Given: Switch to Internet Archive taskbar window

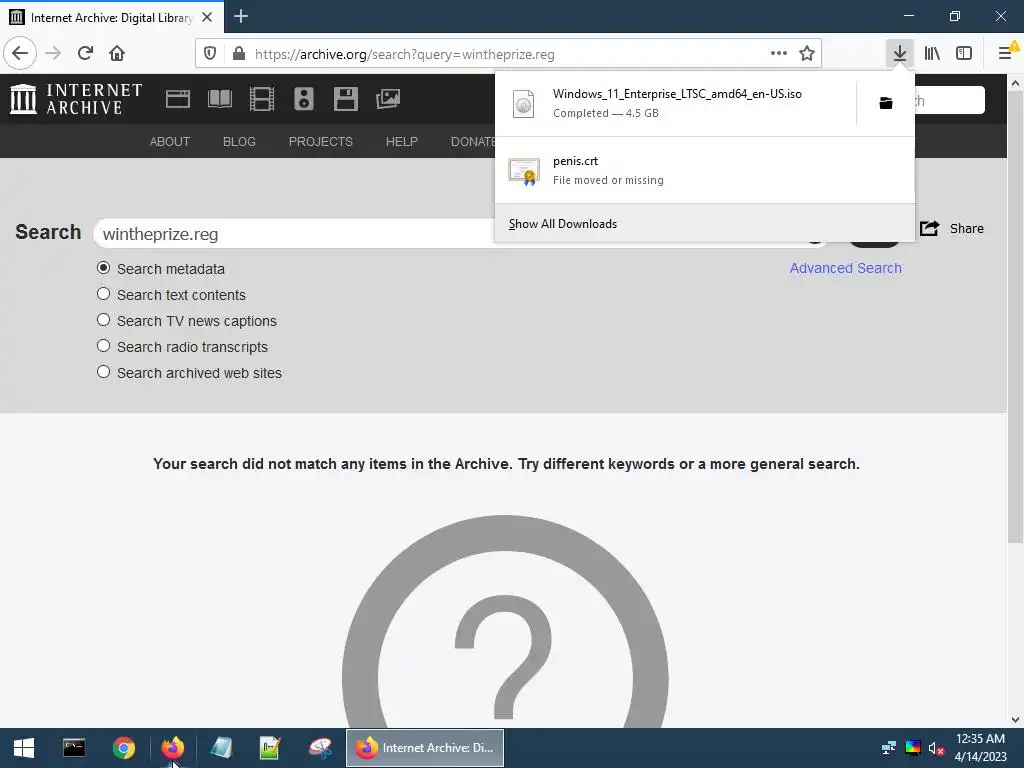Looking at the screenshot, I should (x=425, y=748).
